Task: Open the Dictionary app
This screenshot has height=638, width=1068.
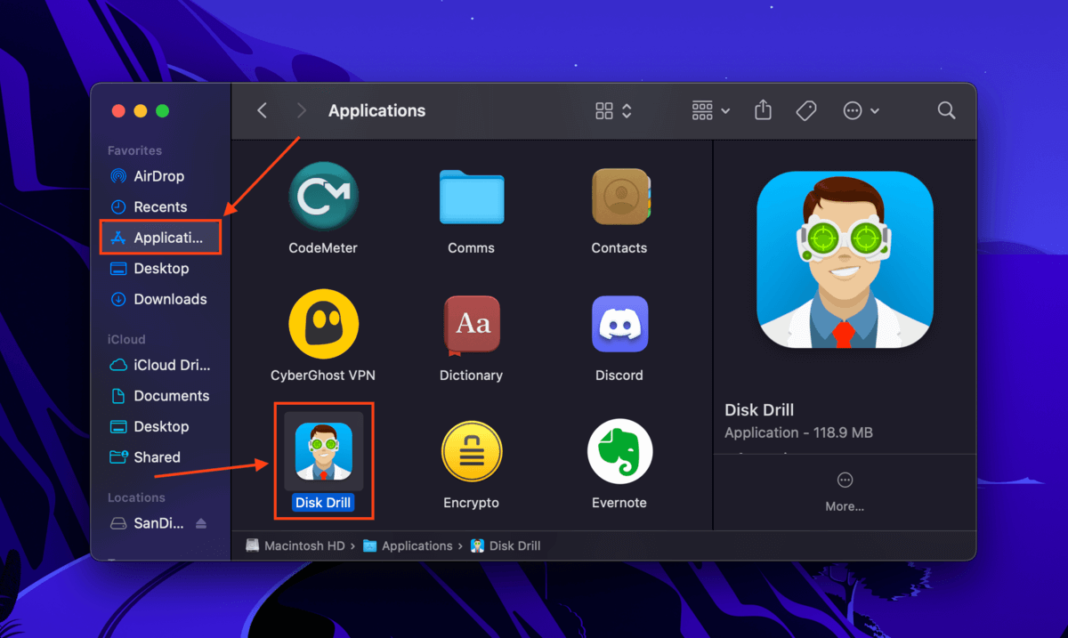Action: click(x=470, y=324)
